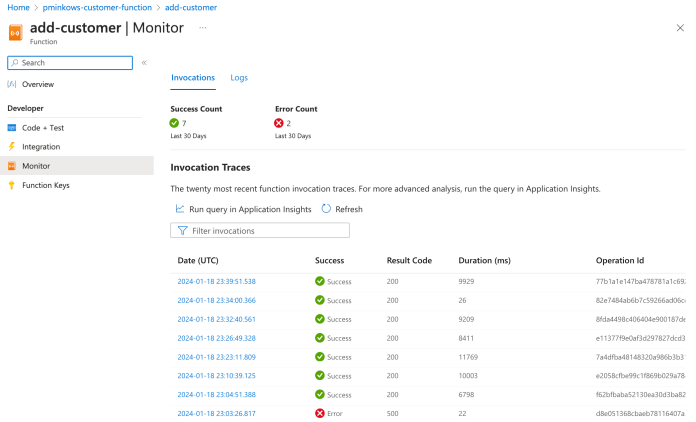Open the ellipsis more options menu
Screen dimensions: 696x422
(x=202, y=28)
